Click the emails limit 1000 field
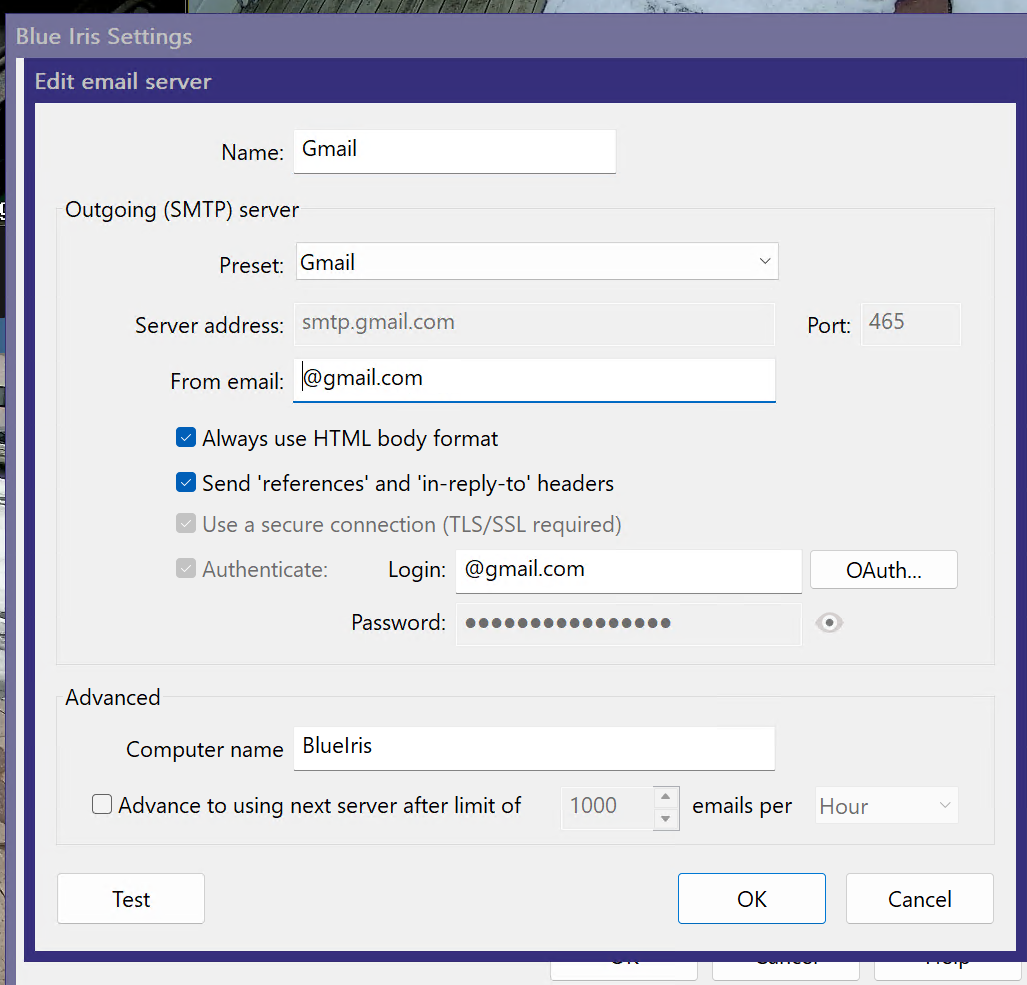The width and height of the screenshot is (1027, 985). pyautogui.click(x=606, y=806)
